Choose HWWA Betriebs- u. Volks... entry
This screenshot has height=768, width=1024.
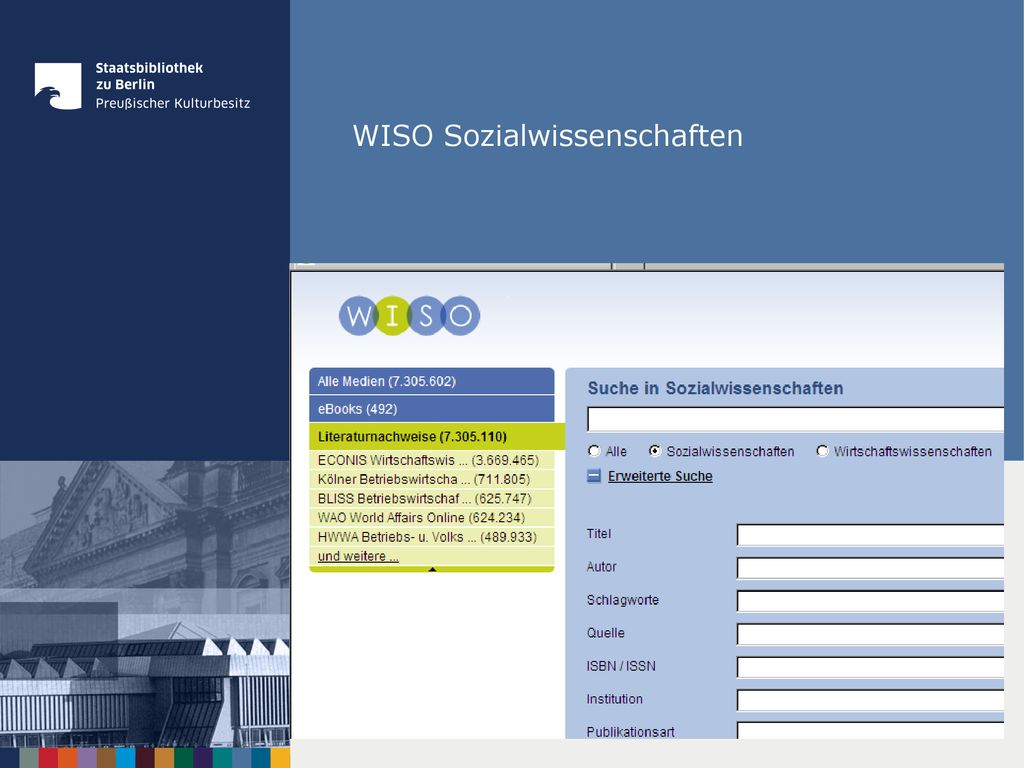pyautogui.click(x=432, y=537)
